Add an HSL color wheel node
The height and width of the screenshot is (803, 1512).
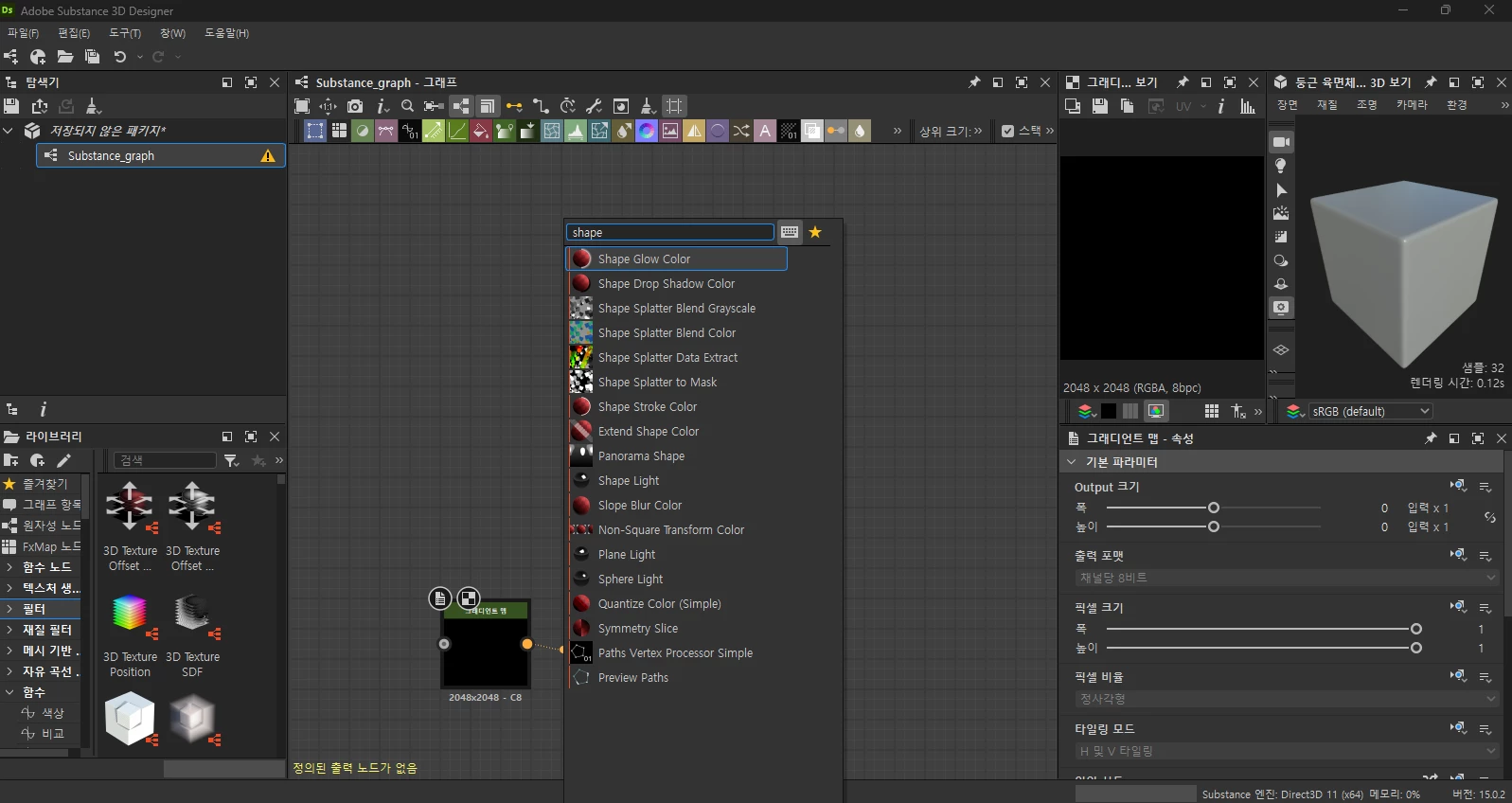(647, 131)
